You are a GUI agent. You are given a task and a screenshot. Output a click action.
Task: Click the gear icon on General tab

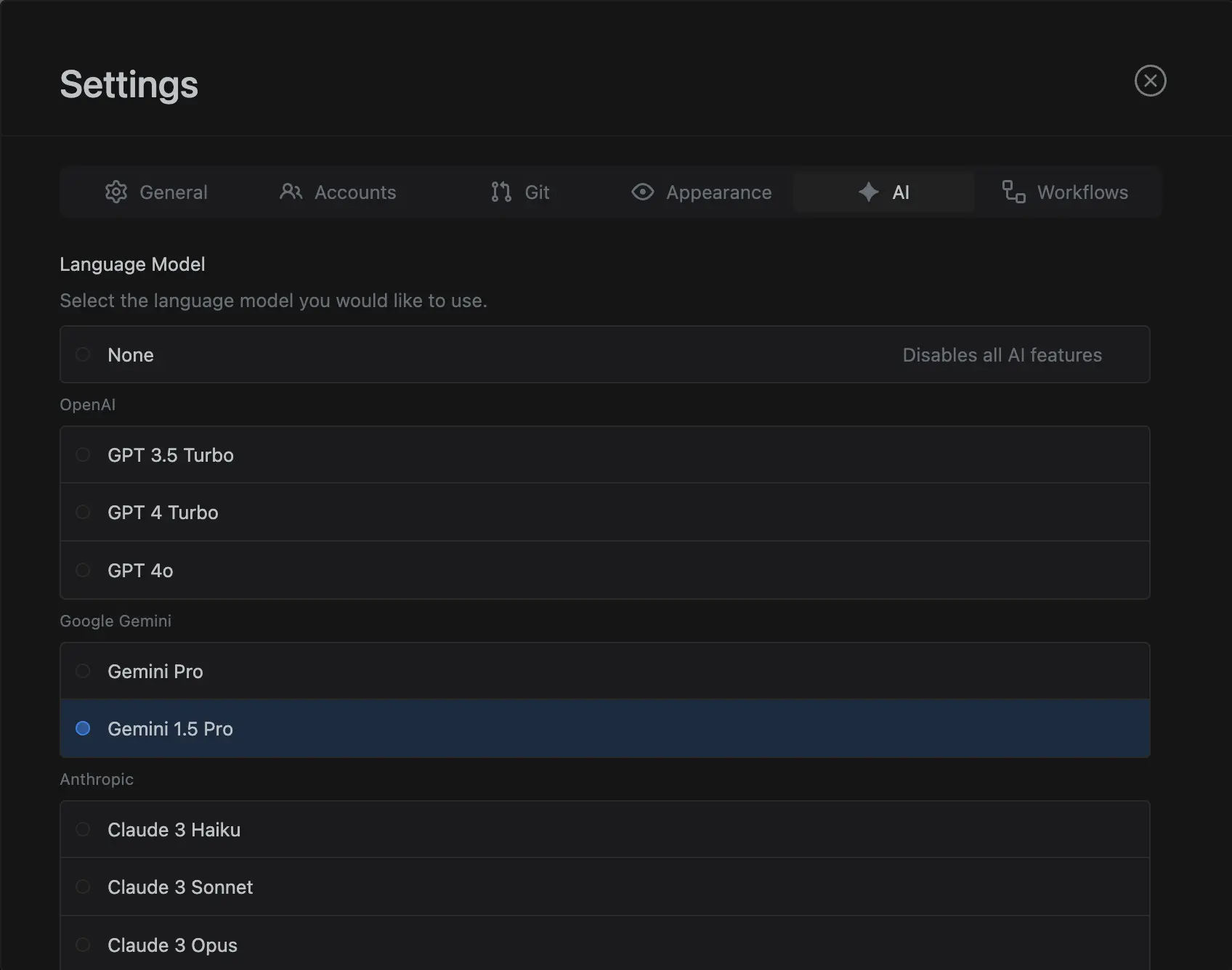coord(116,192)
